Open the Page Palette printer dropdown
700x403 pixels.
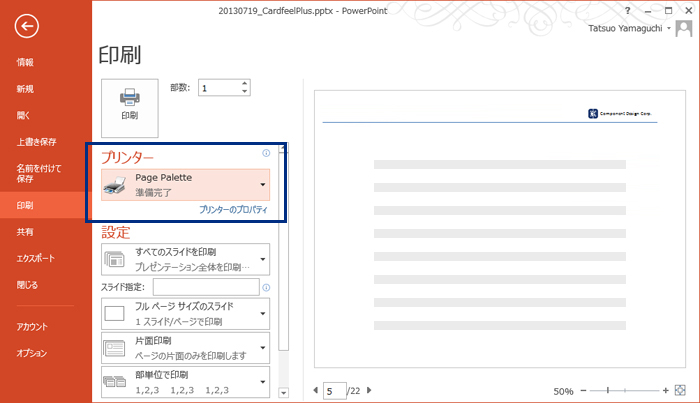(185, 184)
